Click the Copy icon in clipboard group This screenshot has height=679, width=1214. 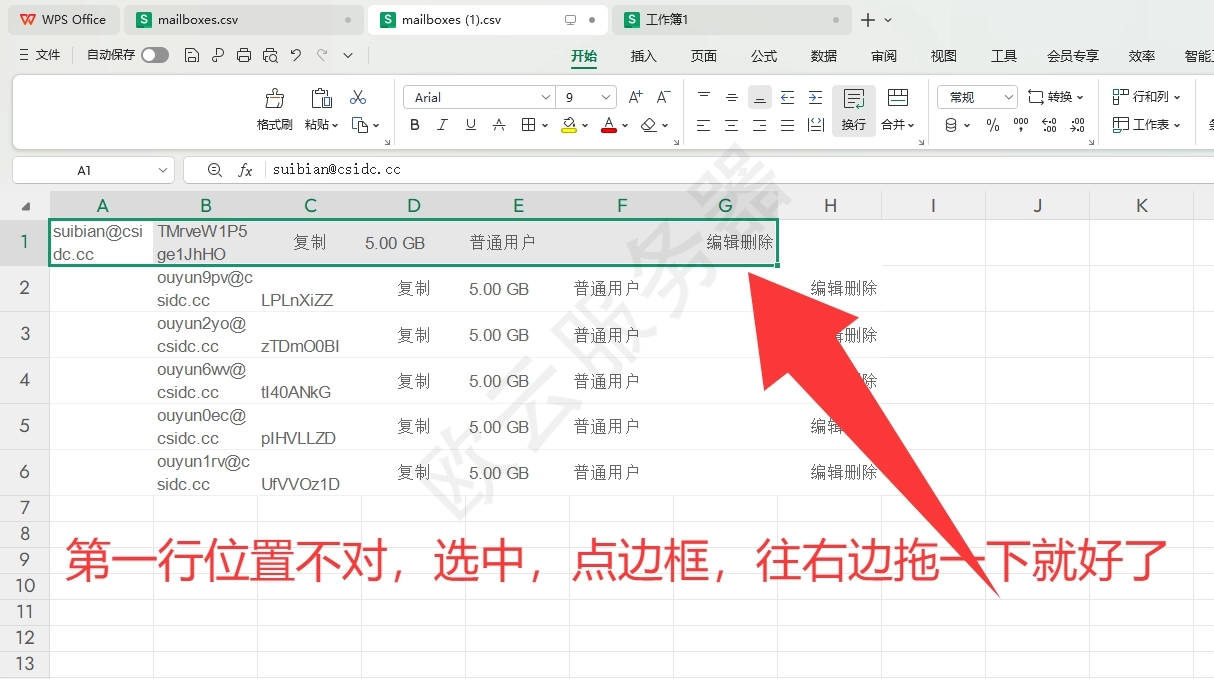pos(362,125)
